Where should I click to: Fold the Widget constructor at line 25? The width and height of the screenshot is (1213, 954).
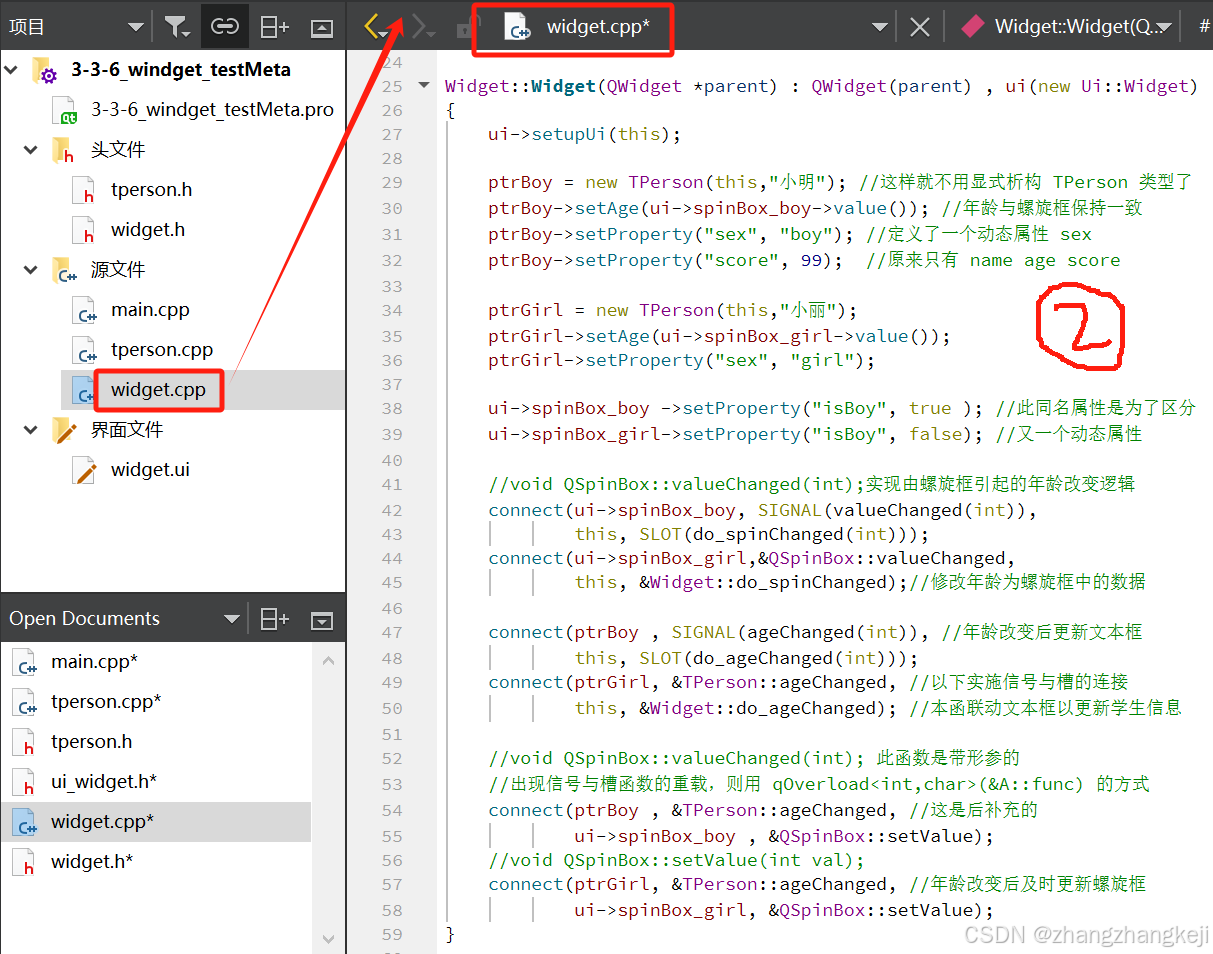click(423, 85)
